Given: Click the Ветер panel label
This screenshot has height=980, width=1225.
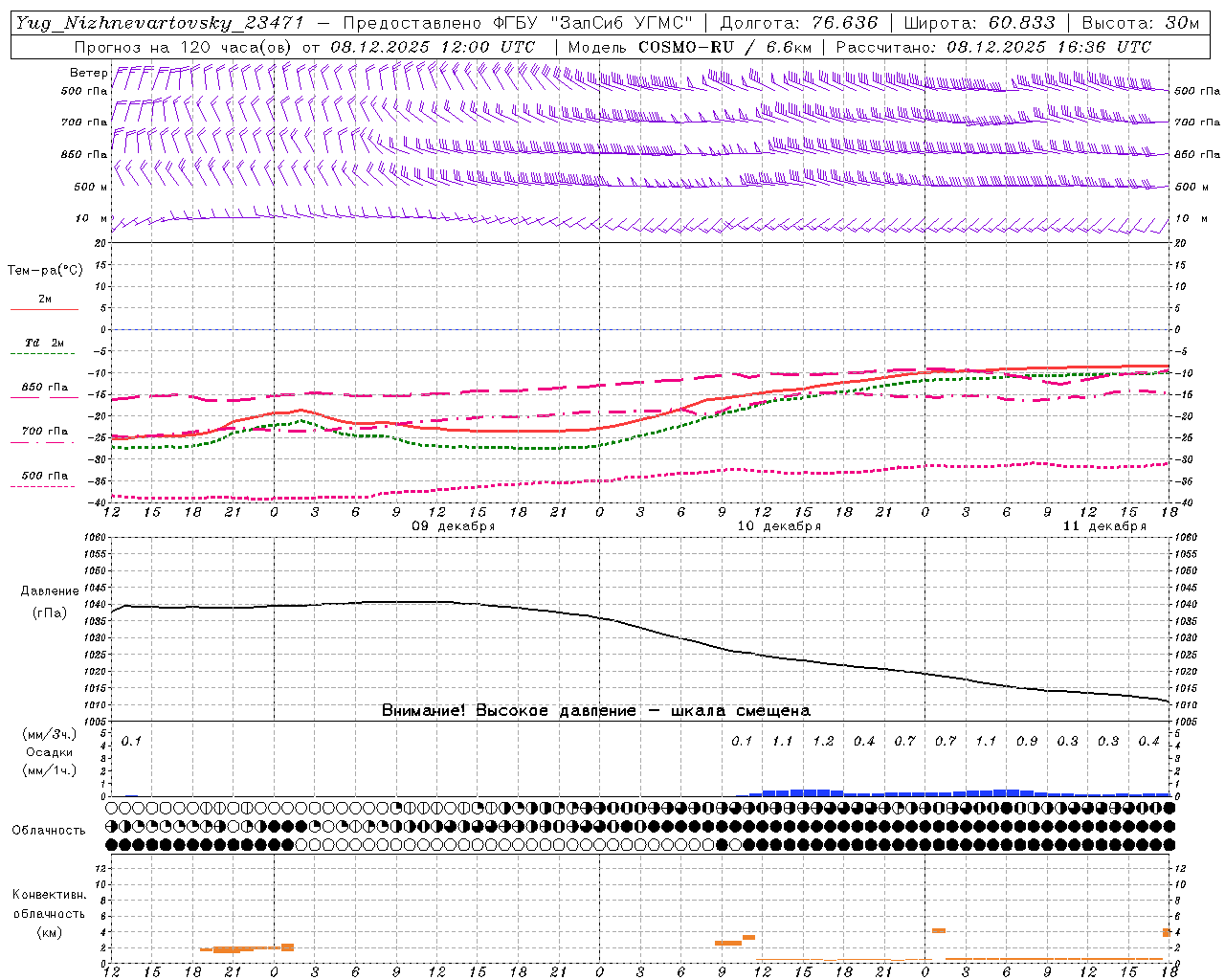Looking at the screenshot, I should tap(89, 73).
